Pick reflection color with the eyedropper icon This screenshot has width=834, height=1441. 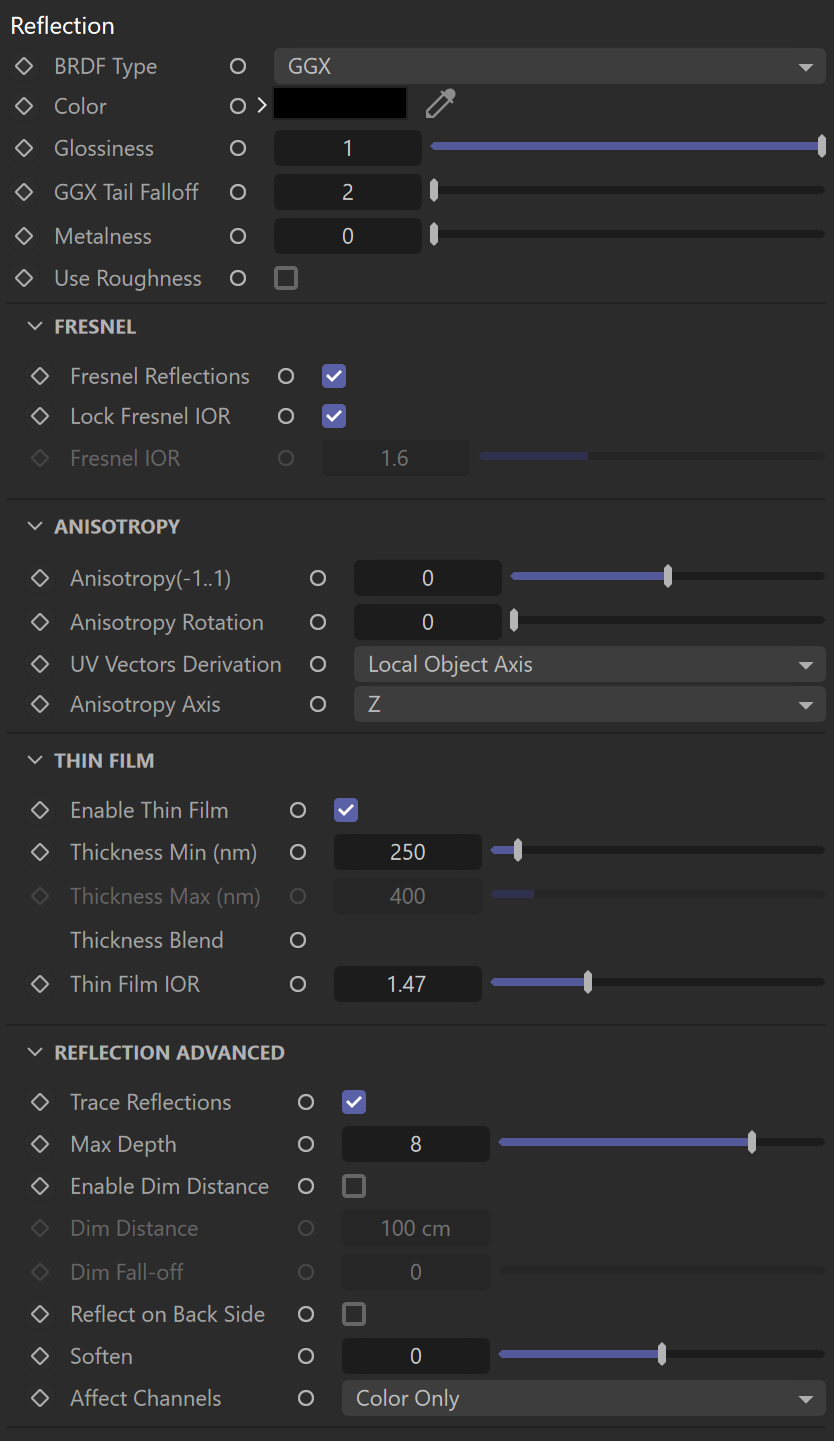point(440,104)
